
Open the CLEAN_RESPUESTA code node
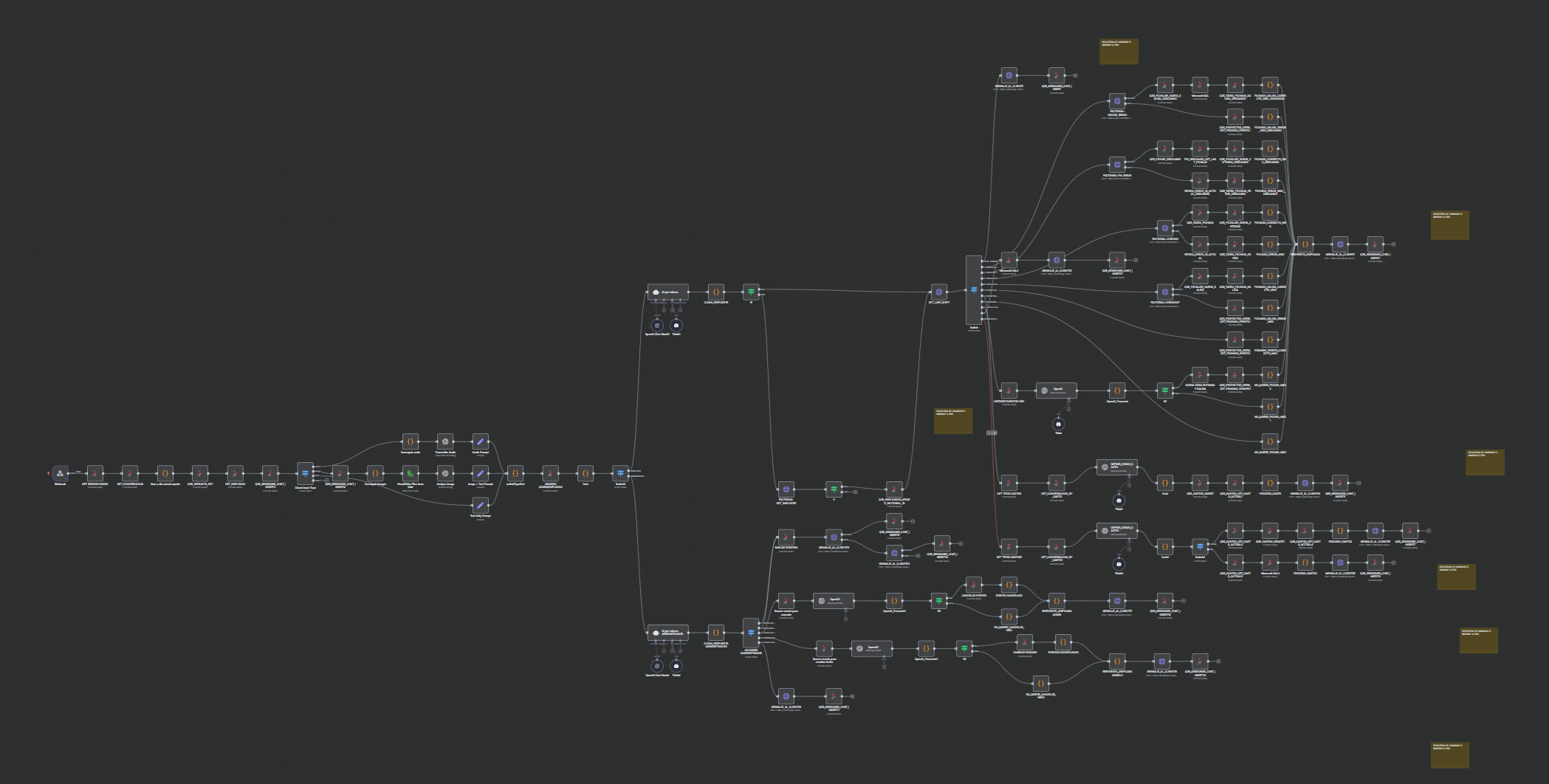(715, 292)
